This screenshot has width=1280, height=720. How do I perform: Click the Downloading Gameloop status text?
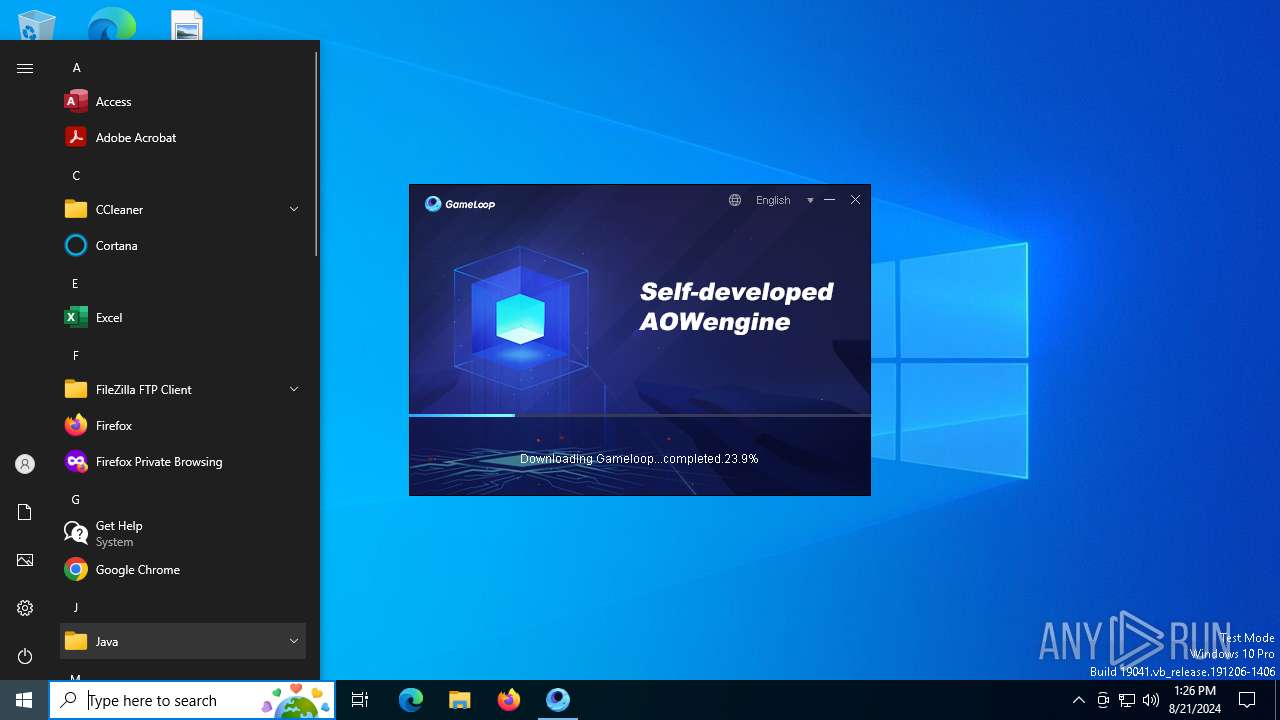(x=639, y=459)
